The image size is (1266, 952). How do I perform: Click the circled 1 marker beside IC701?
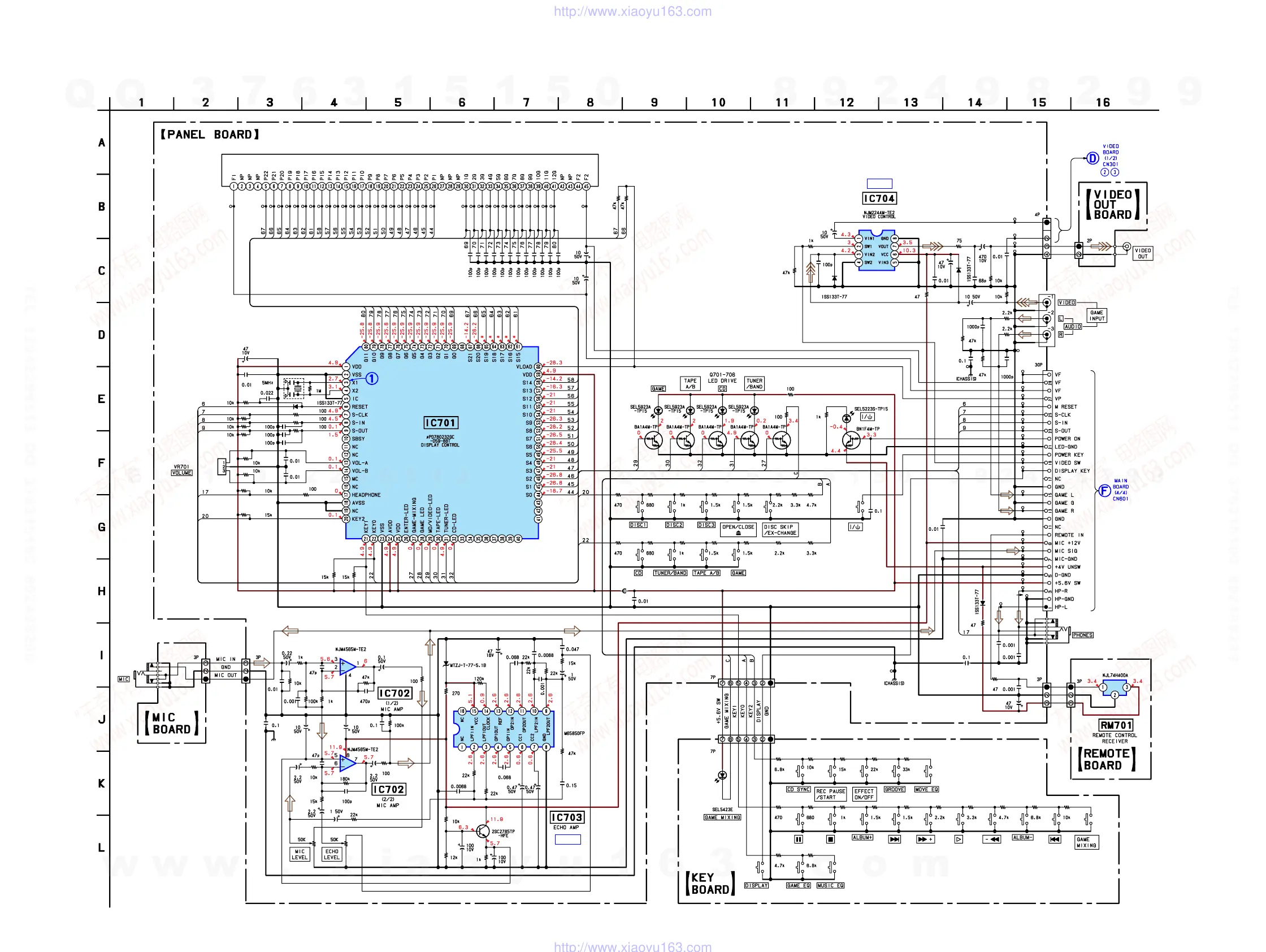[372, 378]
